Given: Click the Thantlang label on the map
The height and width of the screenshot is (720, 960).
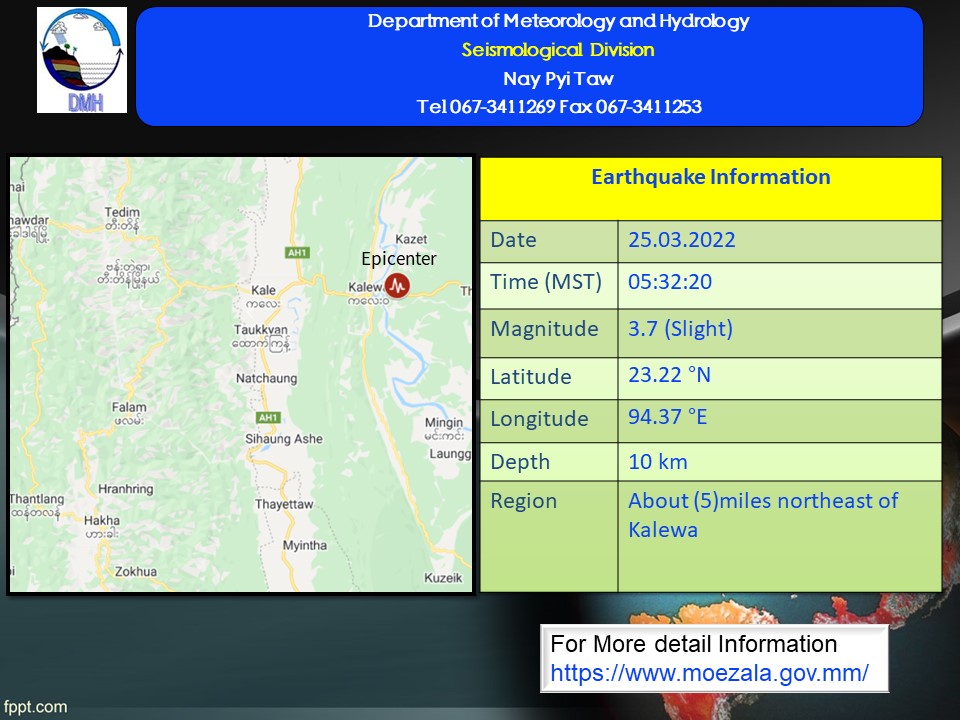Looking at the screenshot, I should (37, 499).
